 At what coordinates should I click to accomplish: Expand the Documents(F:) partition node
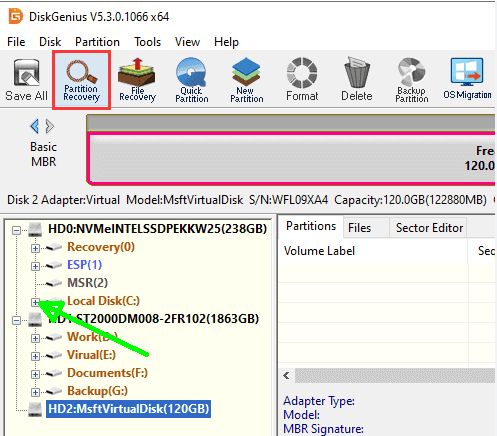click(x=35, y=374)
